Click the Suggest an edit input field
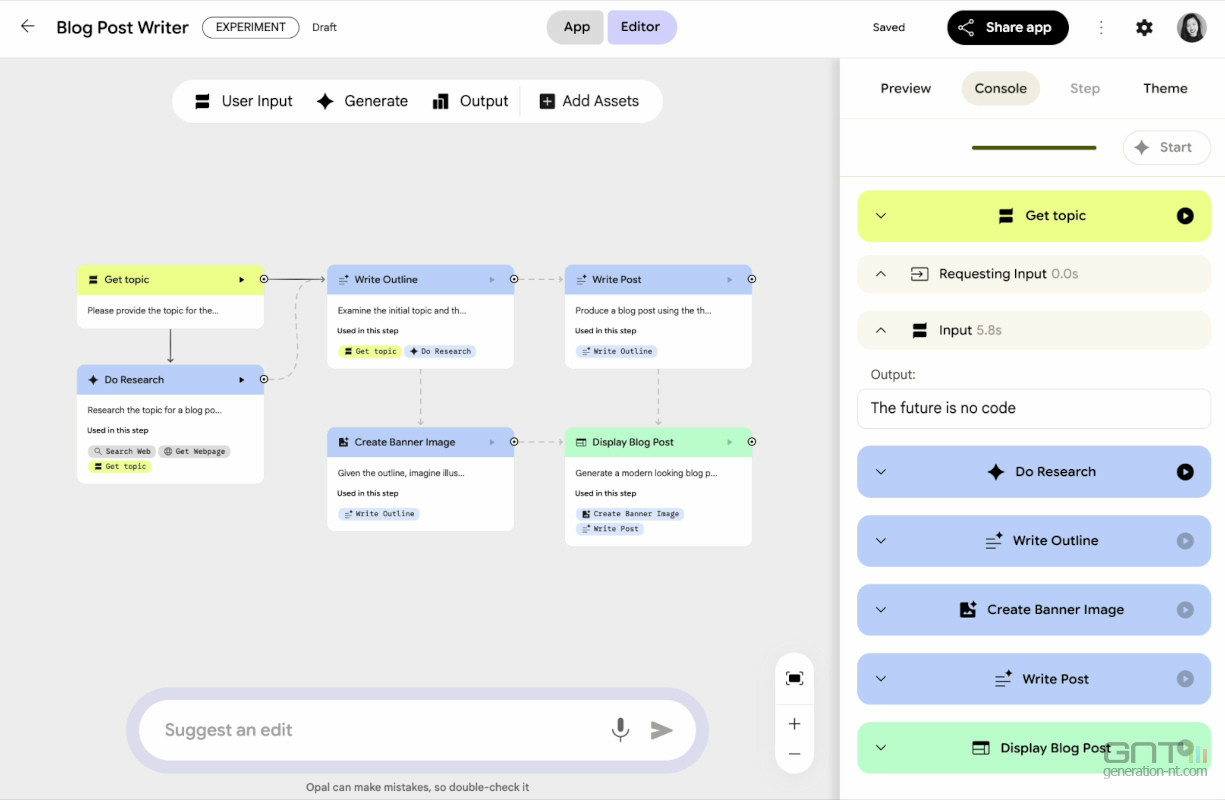This screenshot has width=1225, height=800. click(380, 730)
